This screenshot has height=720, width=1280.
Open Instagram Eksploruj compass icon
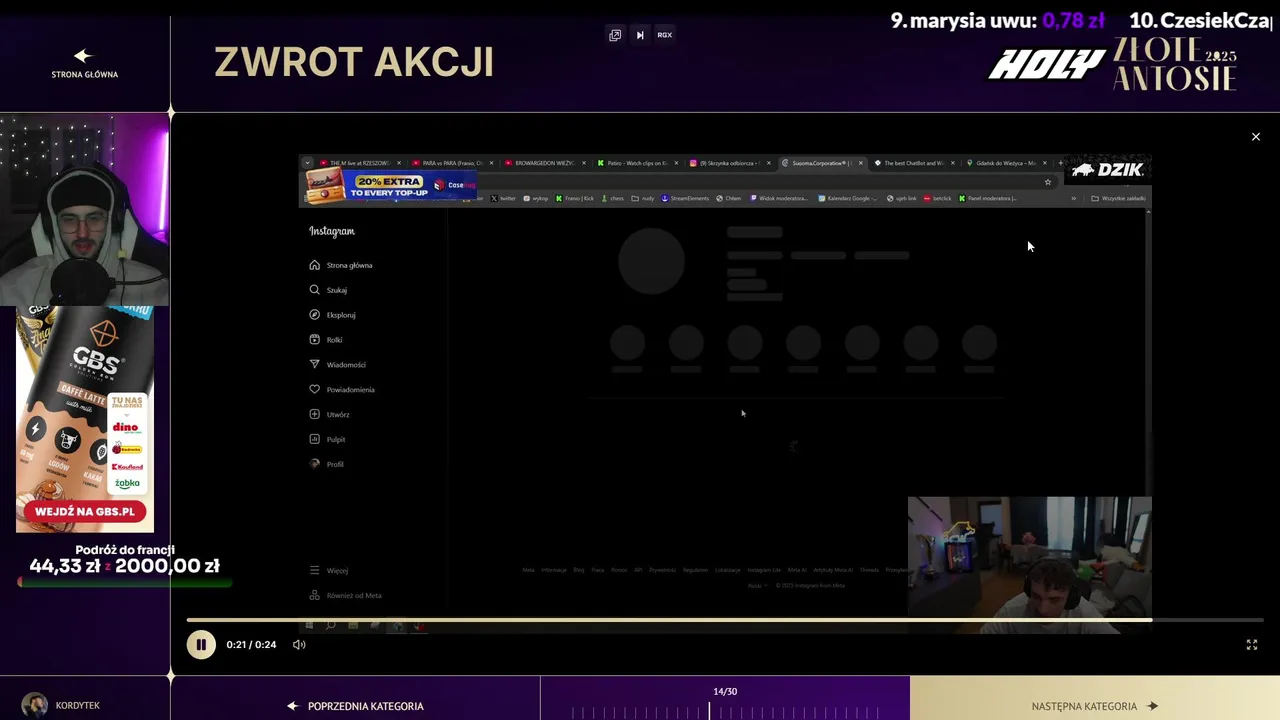pos(315,315)
